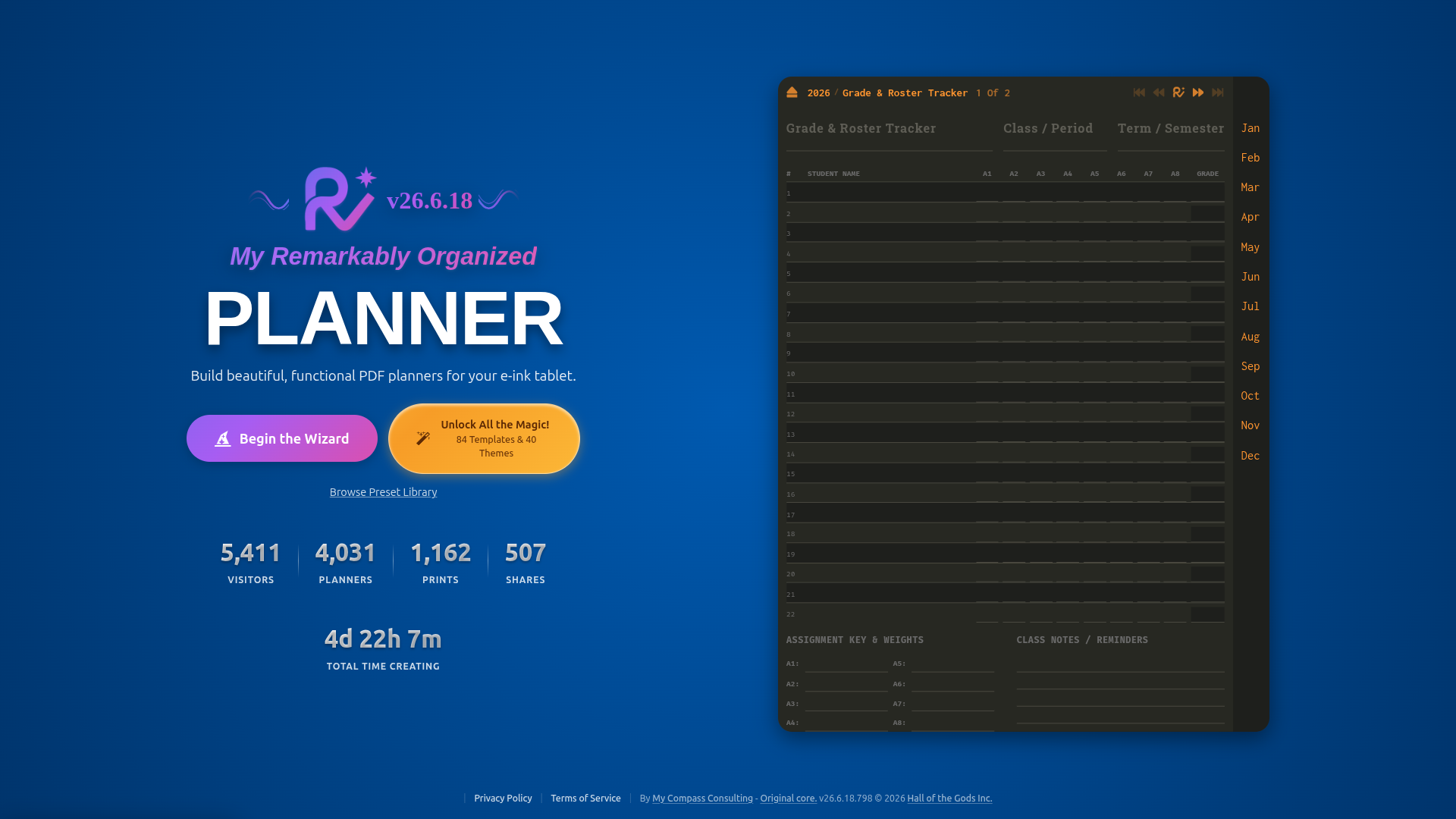Click the R logo icon in preview toolbar

coord(1178,93)
